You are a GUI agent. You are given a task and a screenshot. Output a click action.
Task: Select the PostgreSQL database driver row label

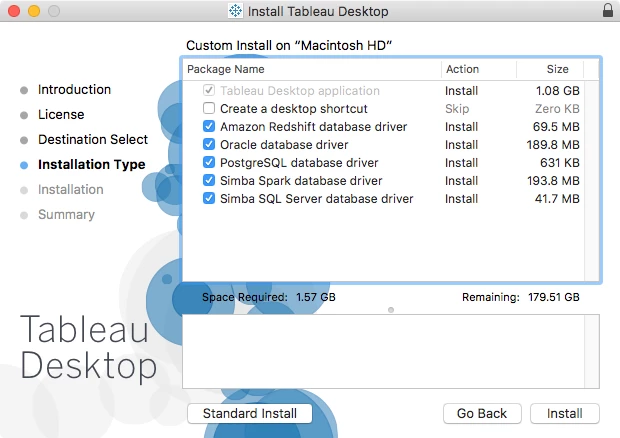[x=299, y=163]
